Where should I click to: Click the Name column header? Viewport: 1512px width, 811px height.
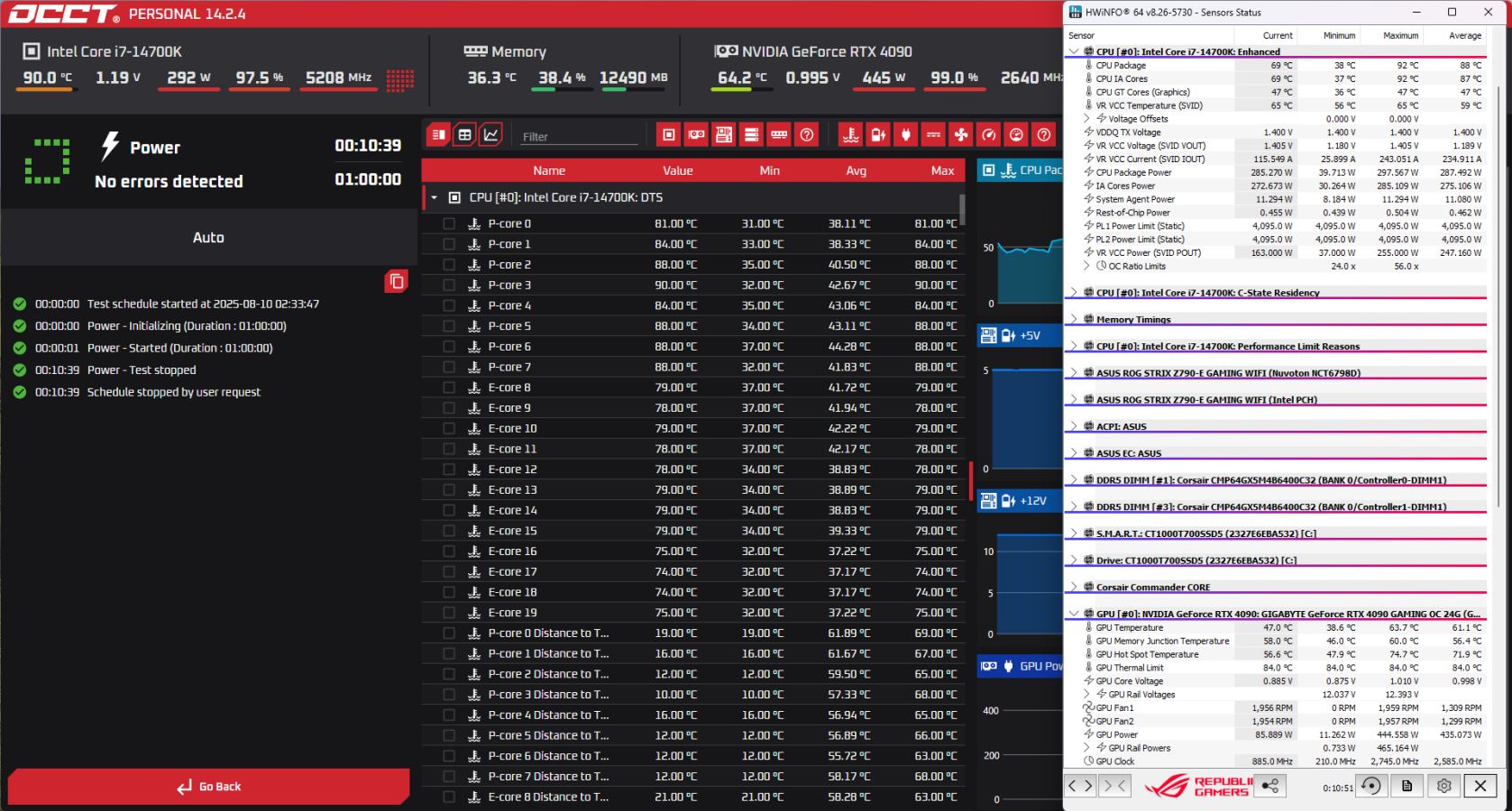coord(548,170)
